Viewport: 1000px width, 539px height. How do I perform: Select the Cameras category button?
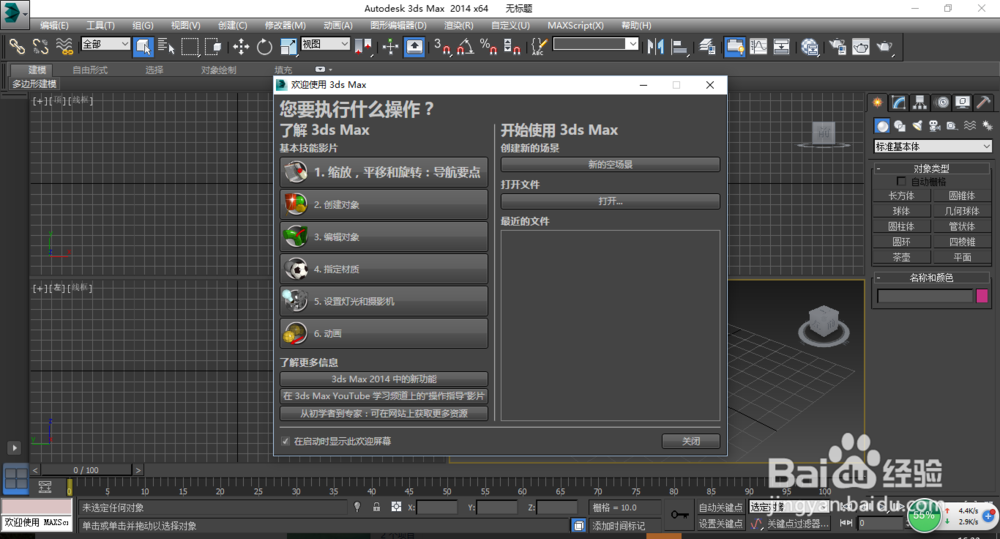tap(934, 126)
